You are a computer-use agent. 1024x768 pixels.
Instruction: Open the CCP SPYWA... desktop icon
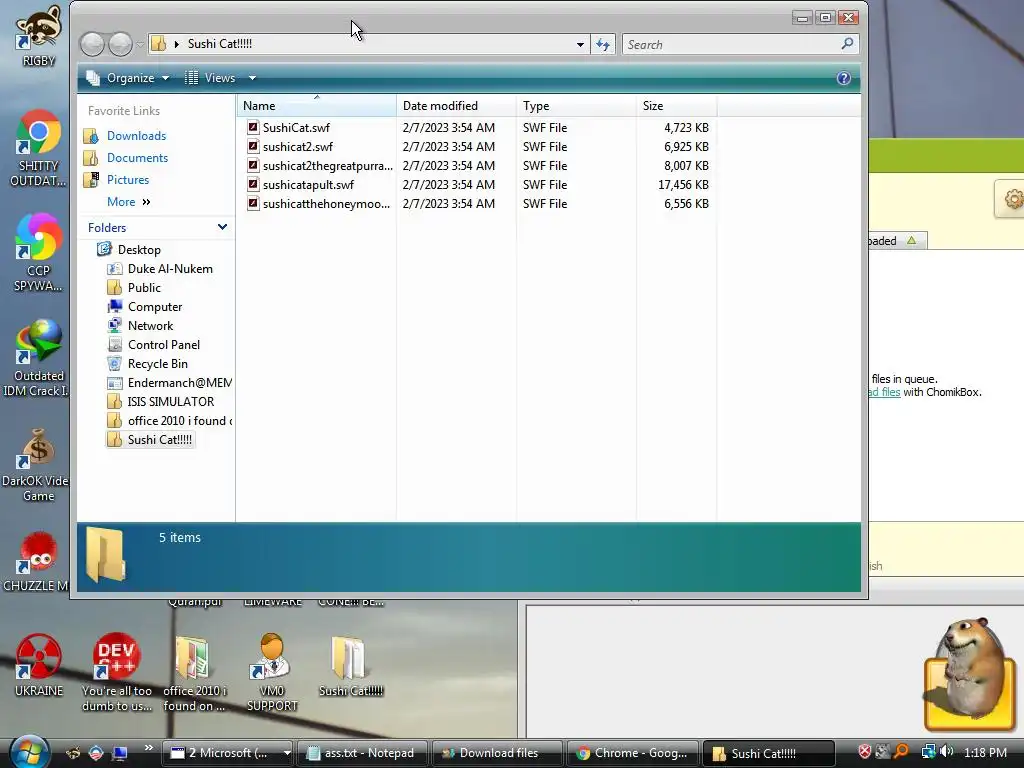click(x=39, y=253)
